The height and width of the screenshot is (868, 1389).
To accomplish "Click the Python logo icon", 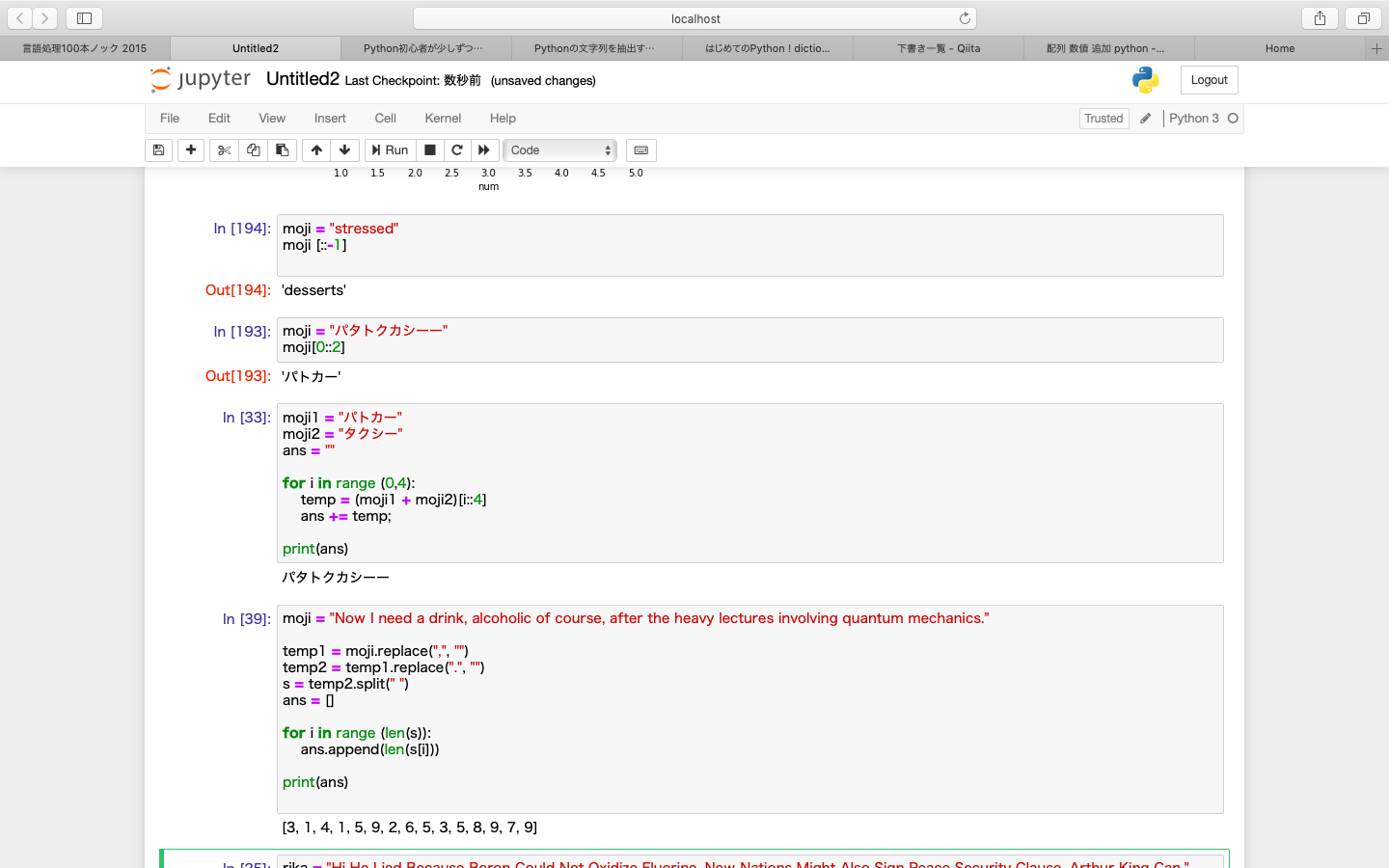I will pyautogui.click(x=1146, y=80).
